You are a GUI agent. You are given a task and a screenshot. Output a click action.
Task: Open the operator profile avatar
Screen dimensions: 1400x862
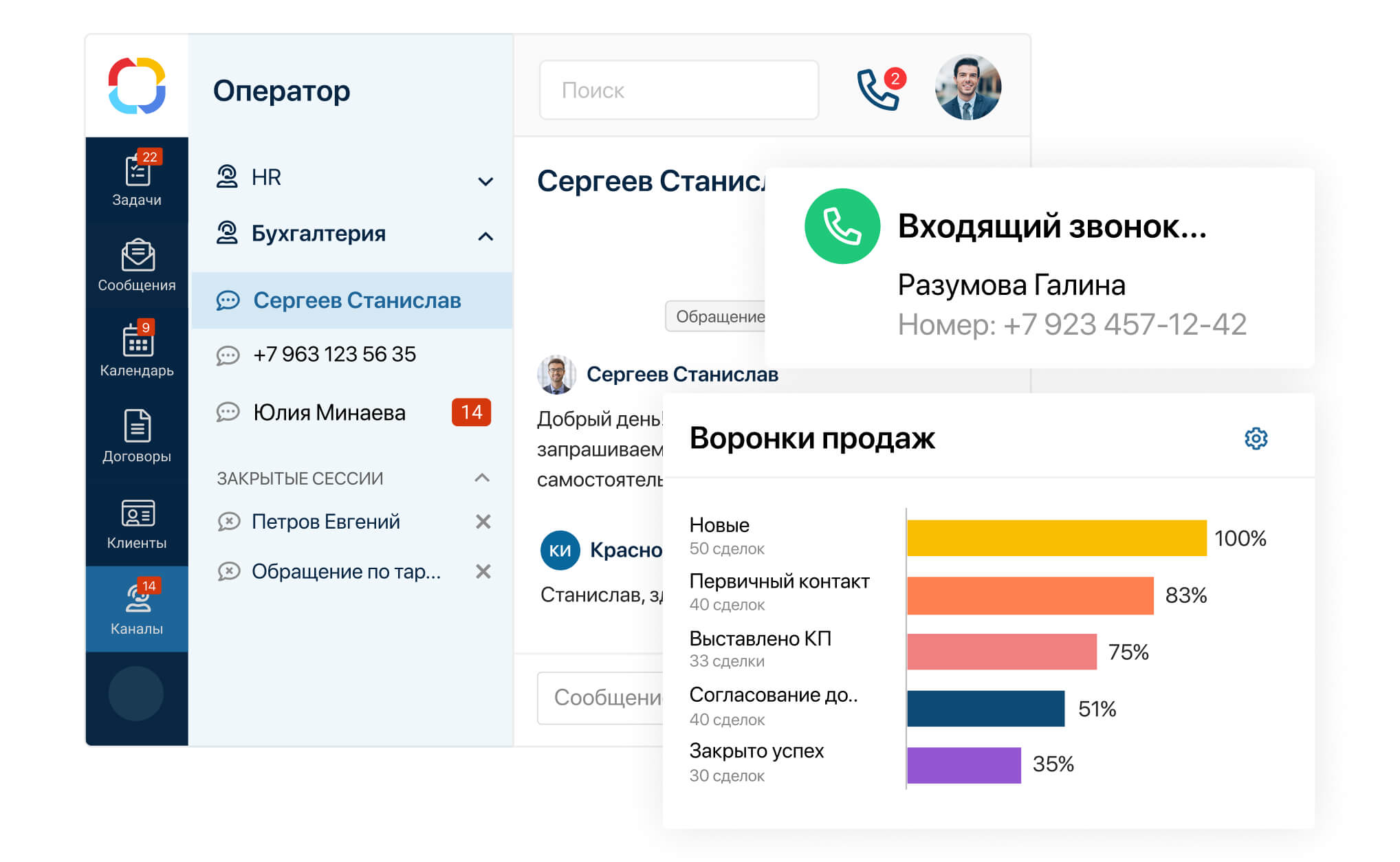(969, 87)
